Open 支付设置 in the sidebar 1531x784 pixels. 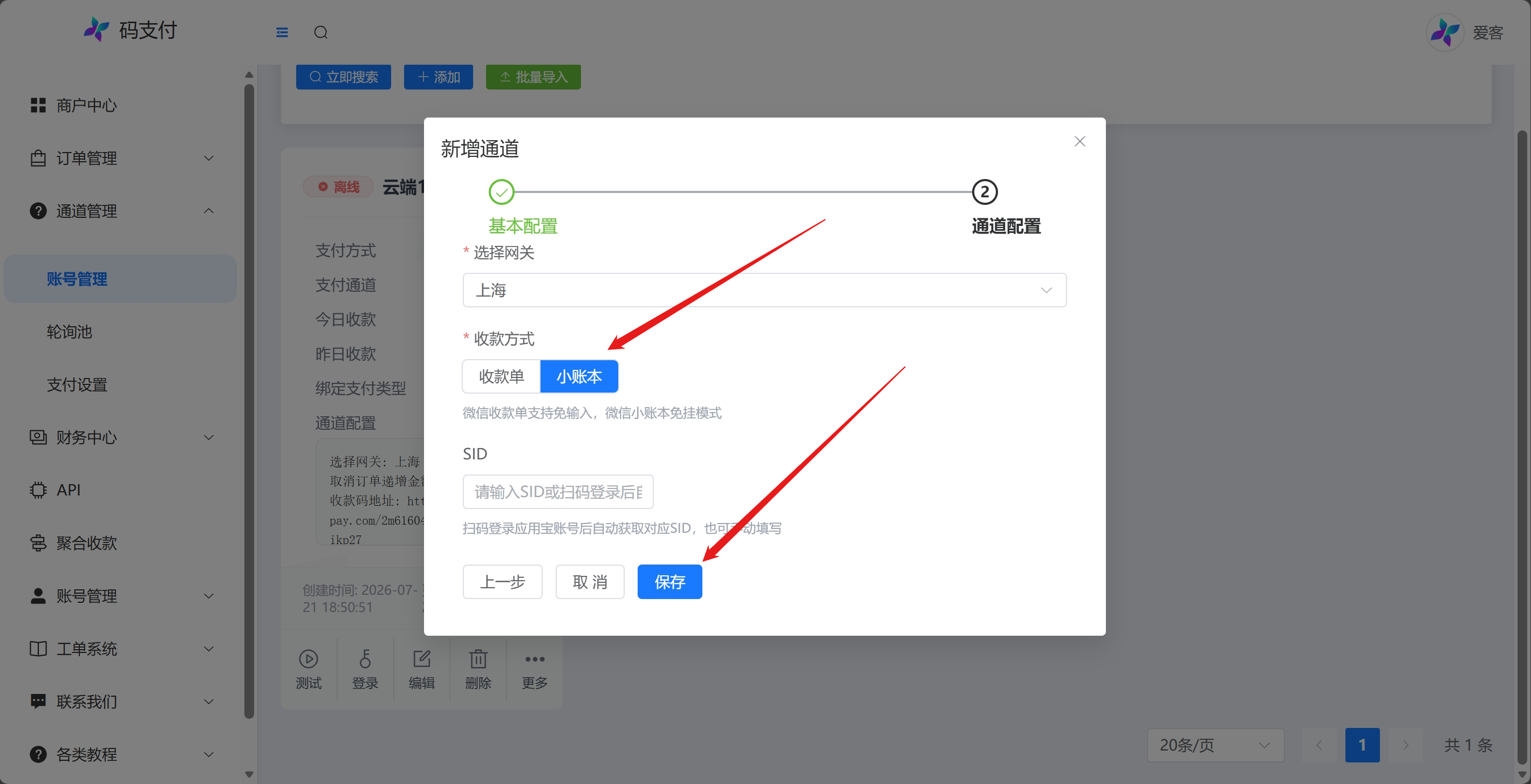tap(77, 384)
